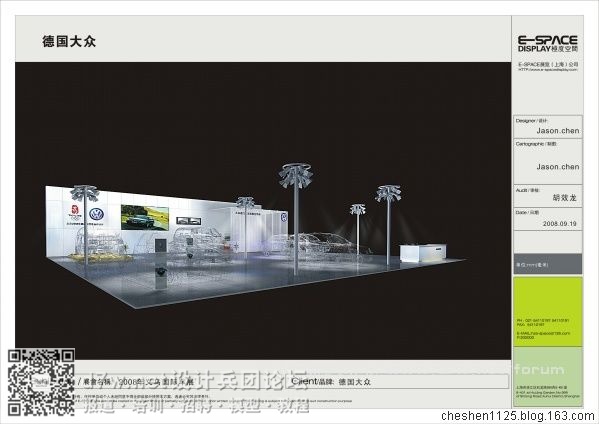Click the white reception counter in the render

pyautogui.click(x=423, y=253)
